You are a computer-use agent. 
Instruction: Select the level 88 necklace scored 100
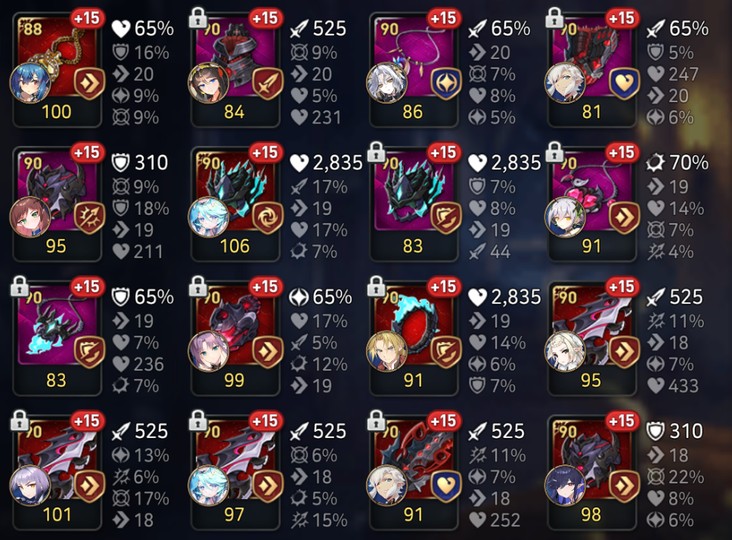tap(57, 70)
